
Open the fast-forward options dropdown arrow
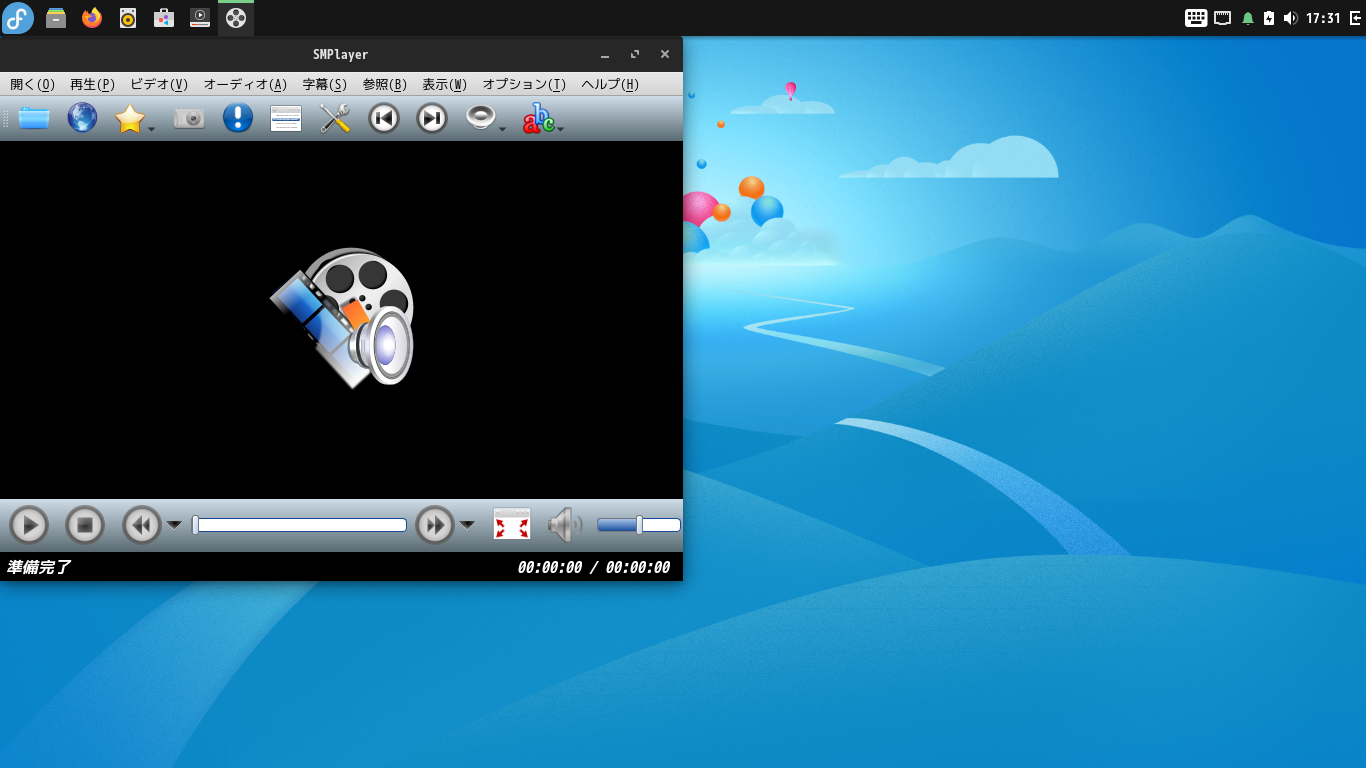pos(467,525)
